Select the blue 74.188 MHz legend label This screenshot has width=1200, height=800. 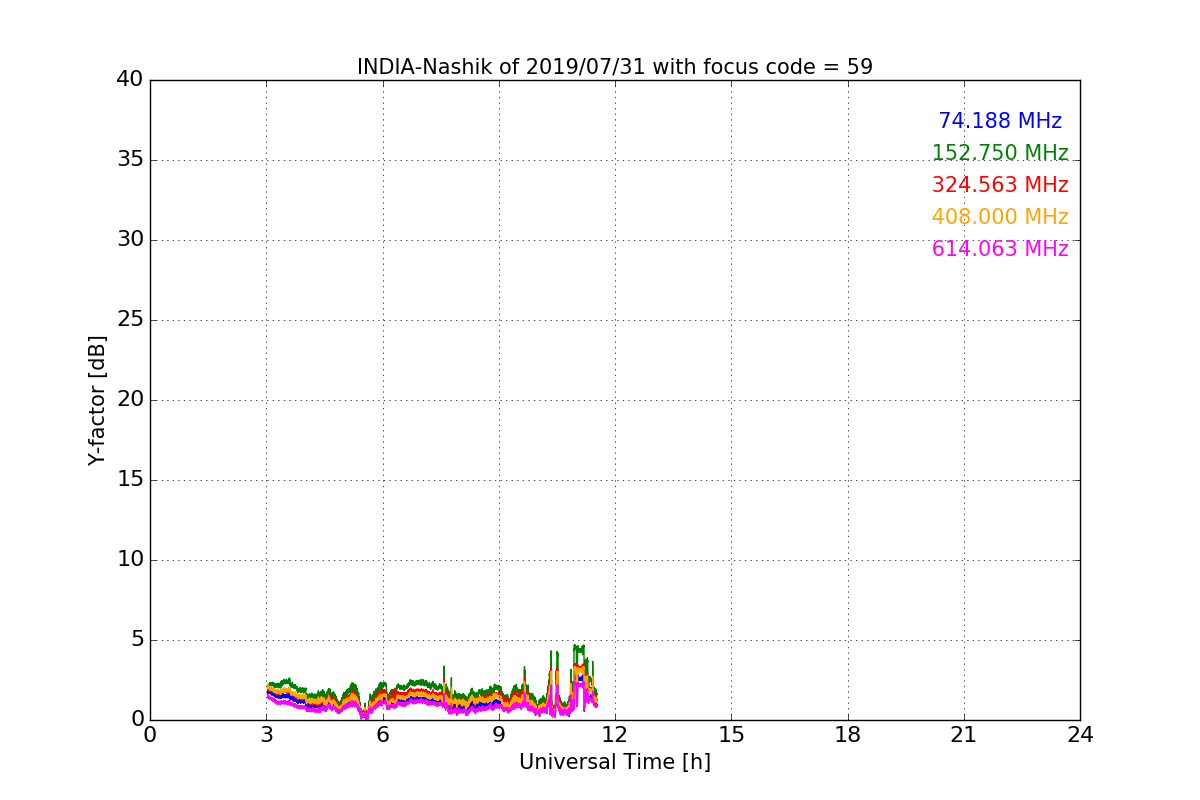[x=1000, y=121]
